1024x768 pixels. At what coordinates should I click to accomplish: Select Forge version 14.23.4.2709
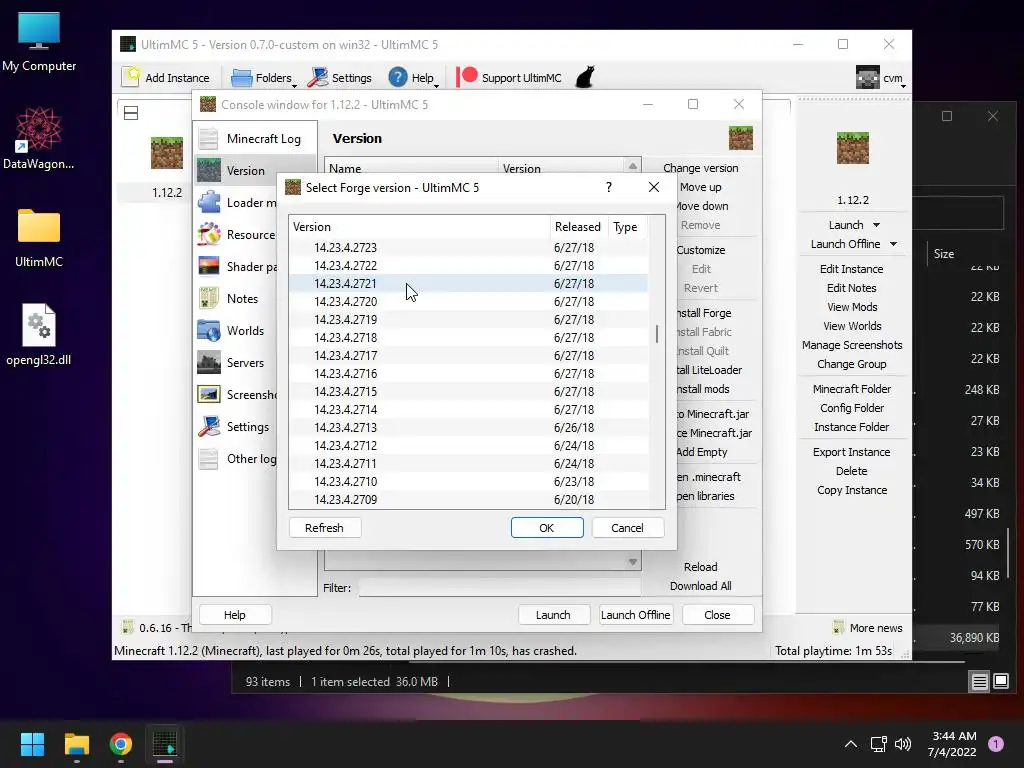(x=468, y=500)
